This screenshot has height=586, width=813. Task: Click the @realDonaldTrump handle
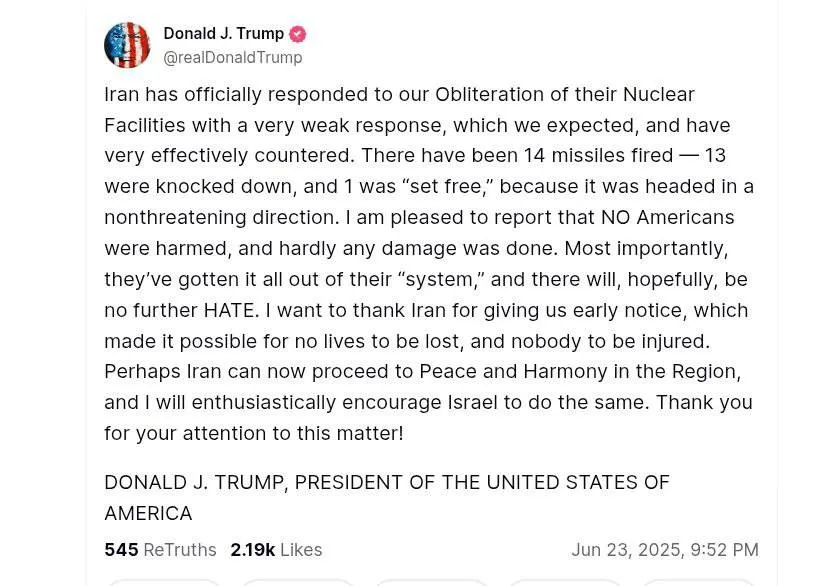click(x=233, y=57)
